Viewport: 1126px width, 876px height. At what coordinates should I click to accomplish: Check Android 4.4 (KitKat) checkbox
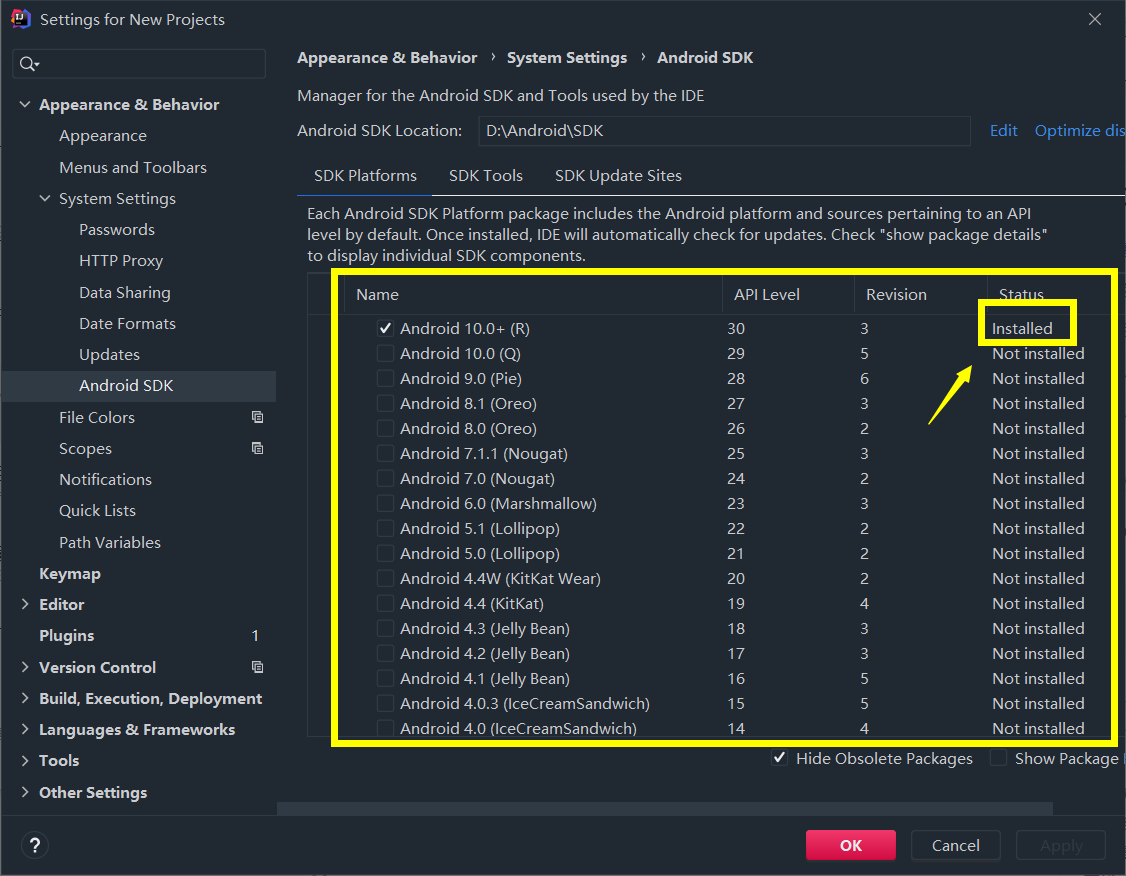(x=385, y=603)
